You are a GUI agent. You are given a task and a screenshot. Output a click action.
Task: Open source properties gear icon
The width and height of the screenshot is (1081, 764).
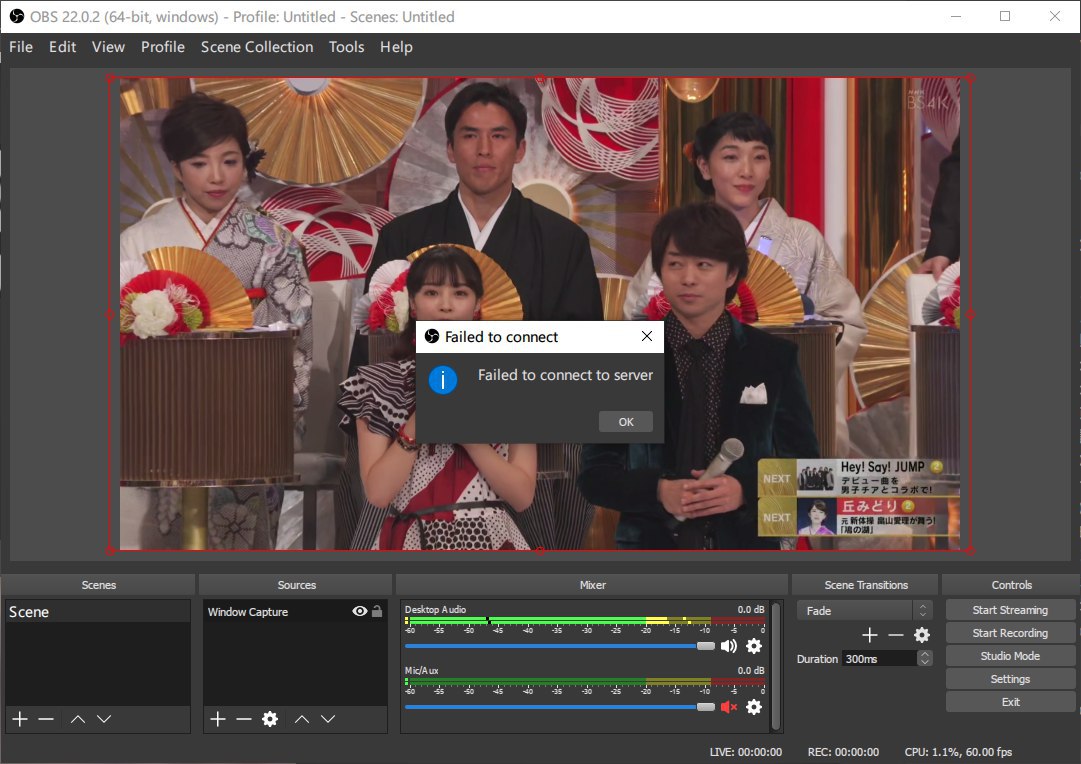(x=269, y=719)
